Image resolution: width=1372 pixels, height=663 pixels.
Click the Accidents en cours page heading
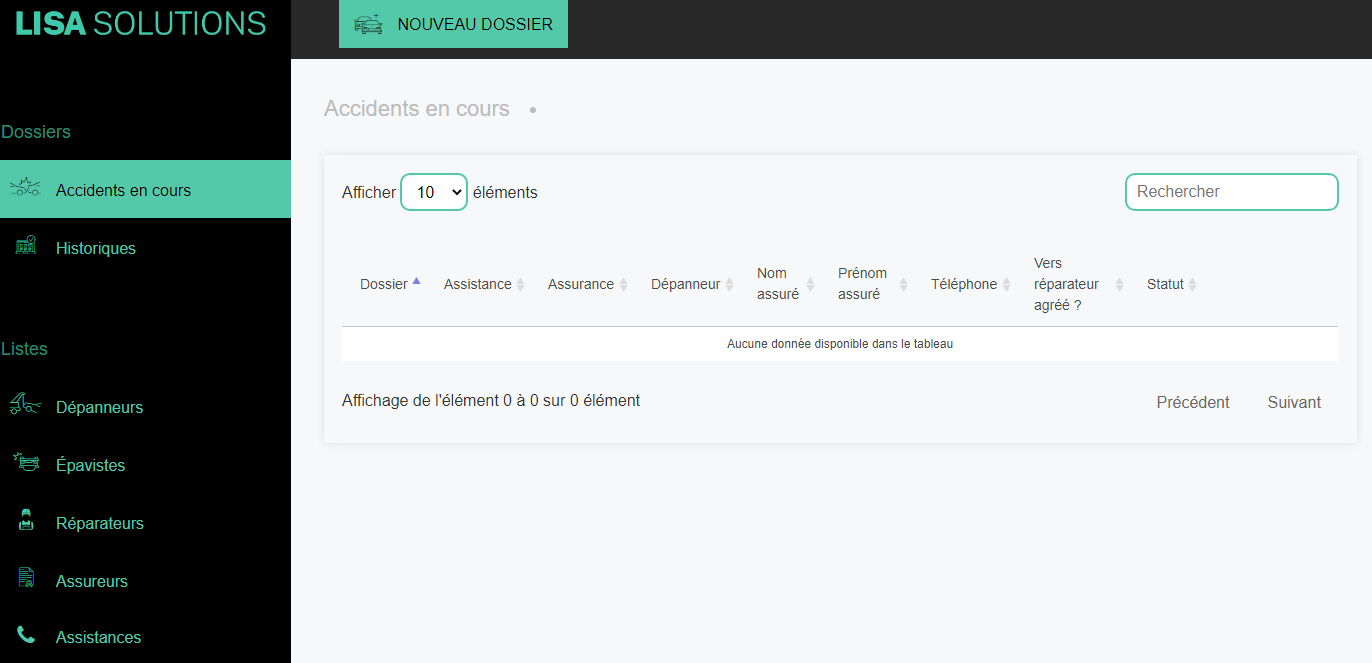pos(417,108)
